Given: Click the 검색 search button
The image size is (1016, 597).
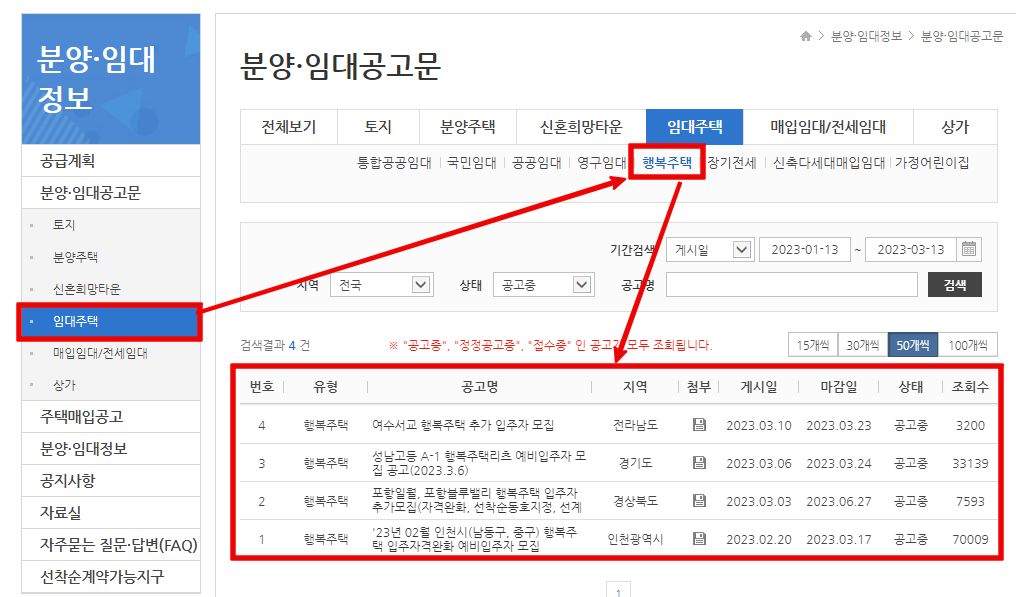Looking at the screenshot, I should click(954, 284).
